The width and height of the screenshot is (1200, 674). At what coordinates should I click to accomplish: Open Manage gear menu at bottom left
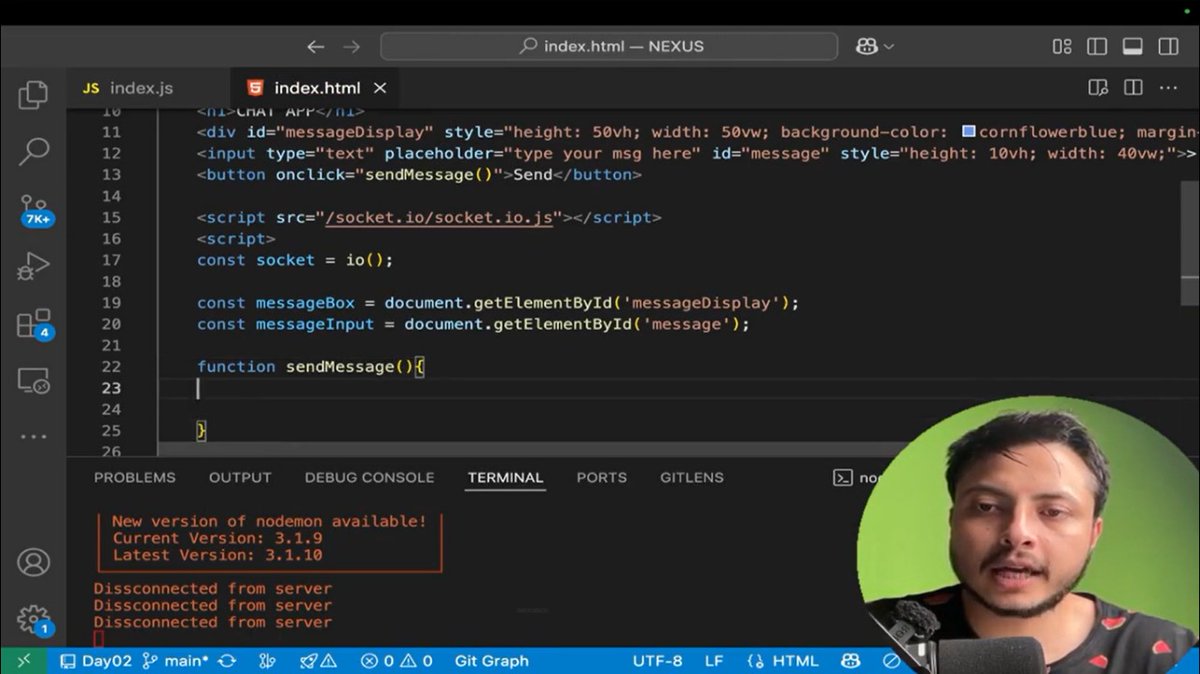tap(34, 619)
